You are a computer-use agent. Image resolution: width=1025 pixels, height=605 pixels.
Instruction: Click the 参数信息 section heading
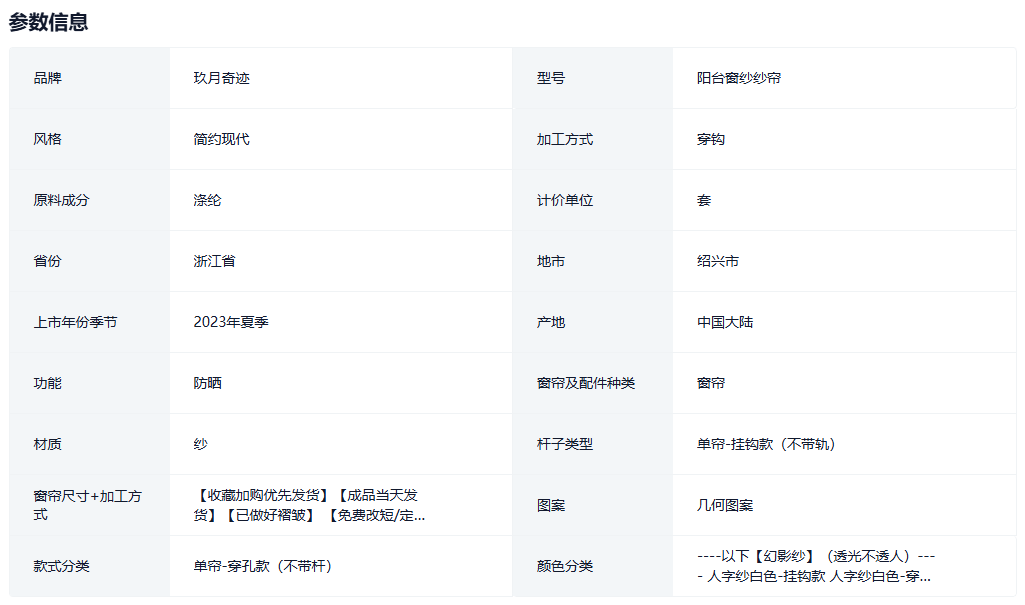(x=49, y=22)
